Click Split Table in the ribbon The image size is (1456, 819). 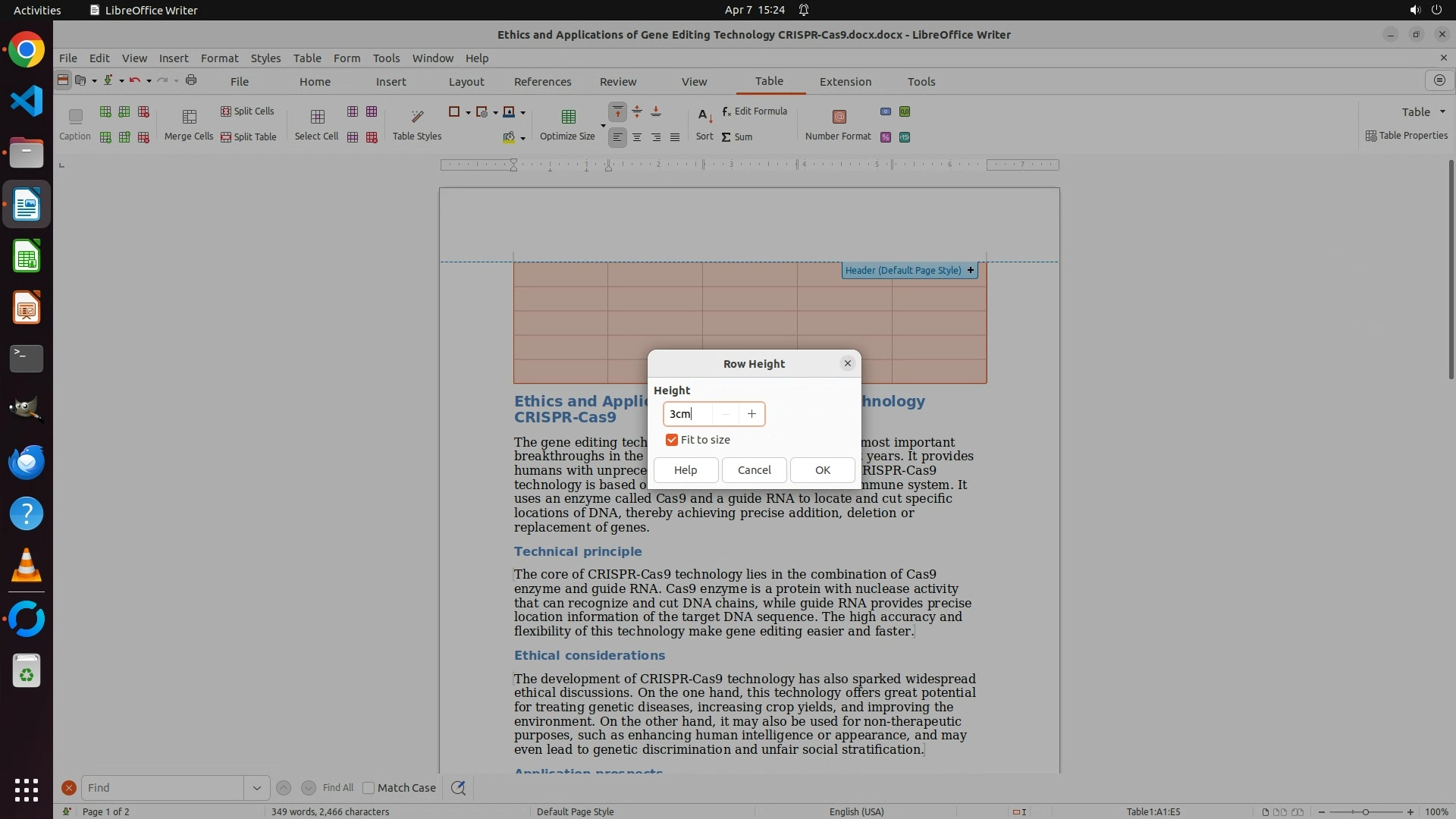pyautogui.click(x=248, y=137)
